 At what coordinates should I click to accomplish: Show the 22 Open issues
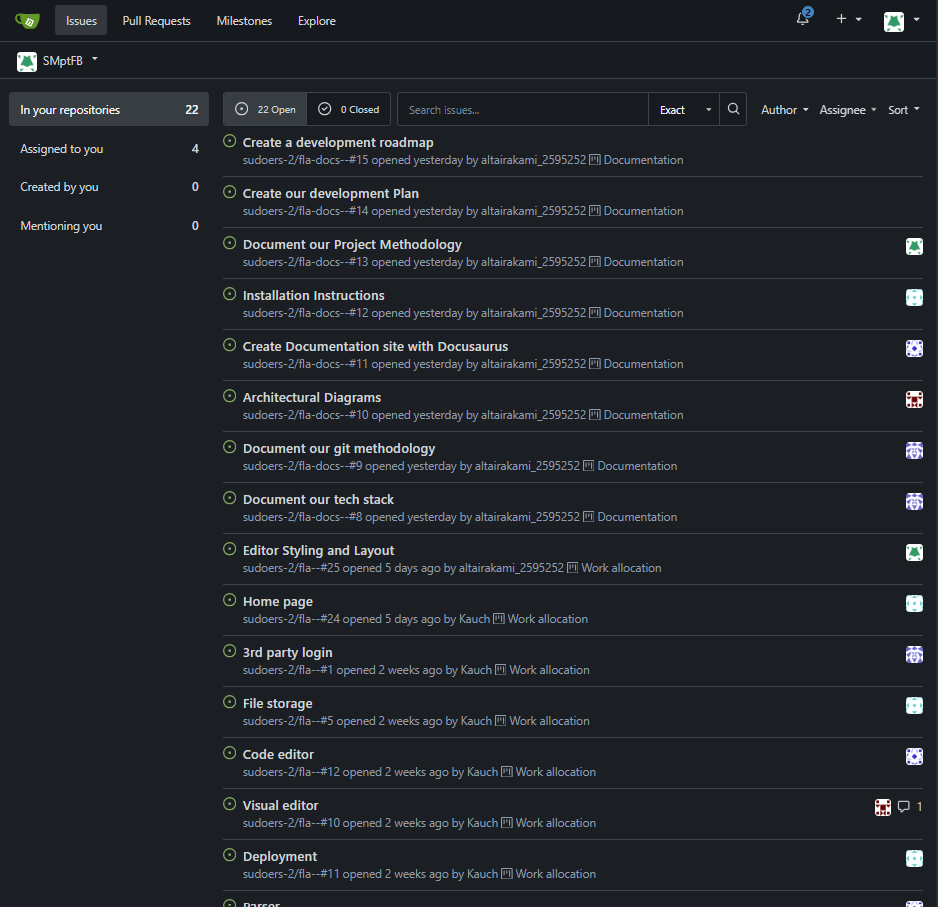point(265,109)
